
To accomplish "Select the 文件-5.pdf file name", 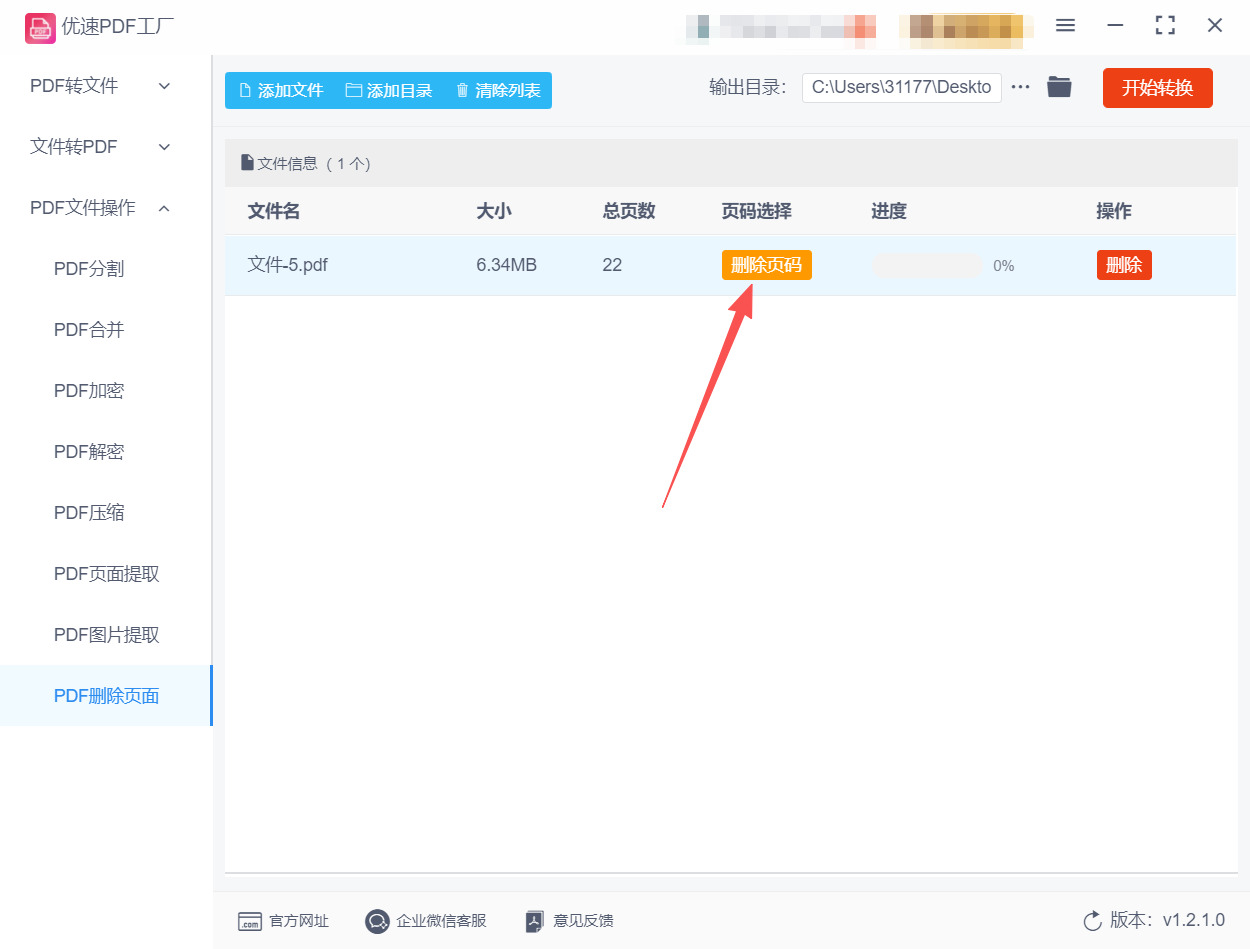I will point(288,265).
